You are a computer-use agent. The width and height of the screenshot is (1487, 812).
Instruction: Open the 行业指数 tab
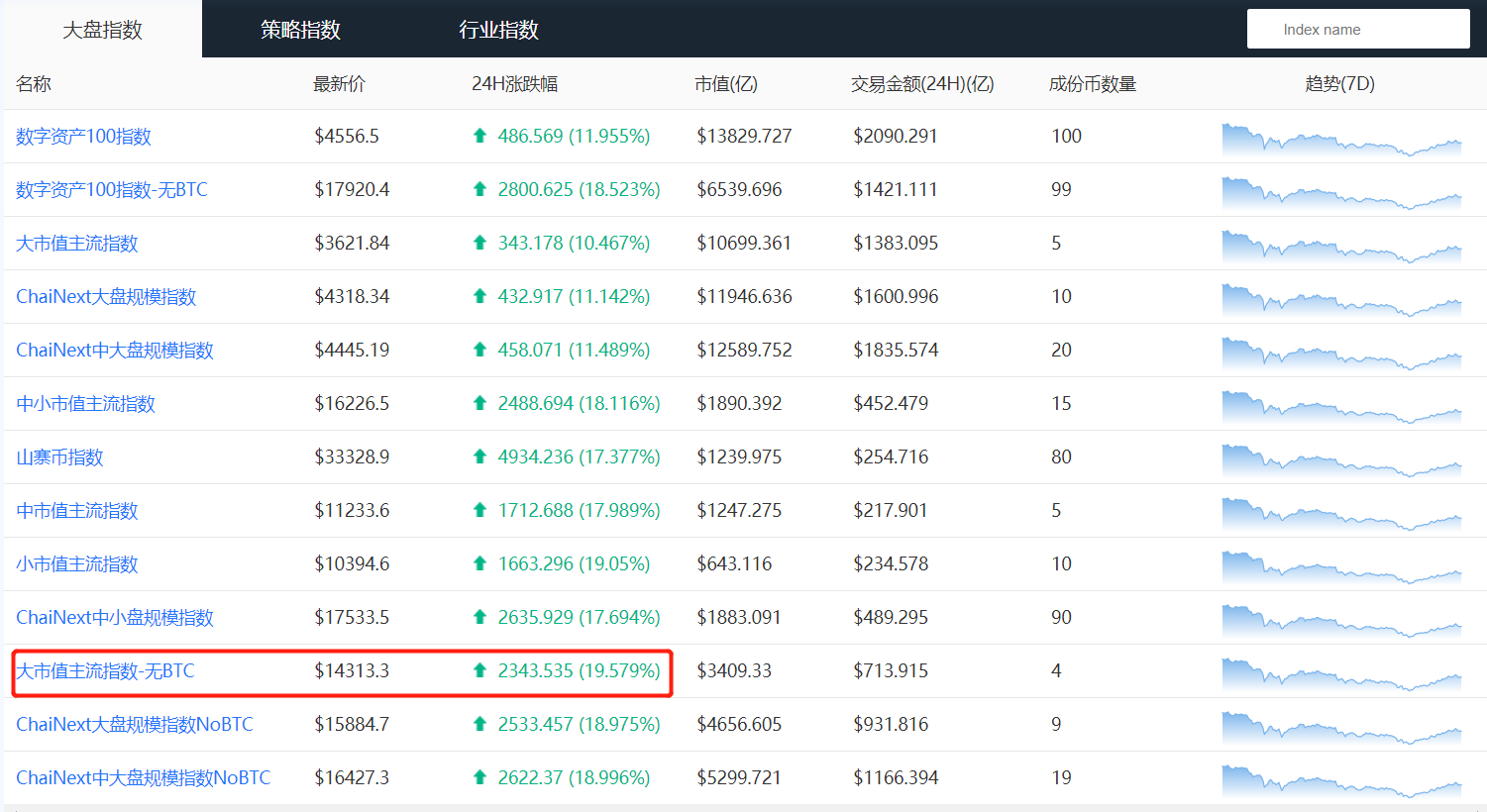pyautogui.click(x=498, y=30)
